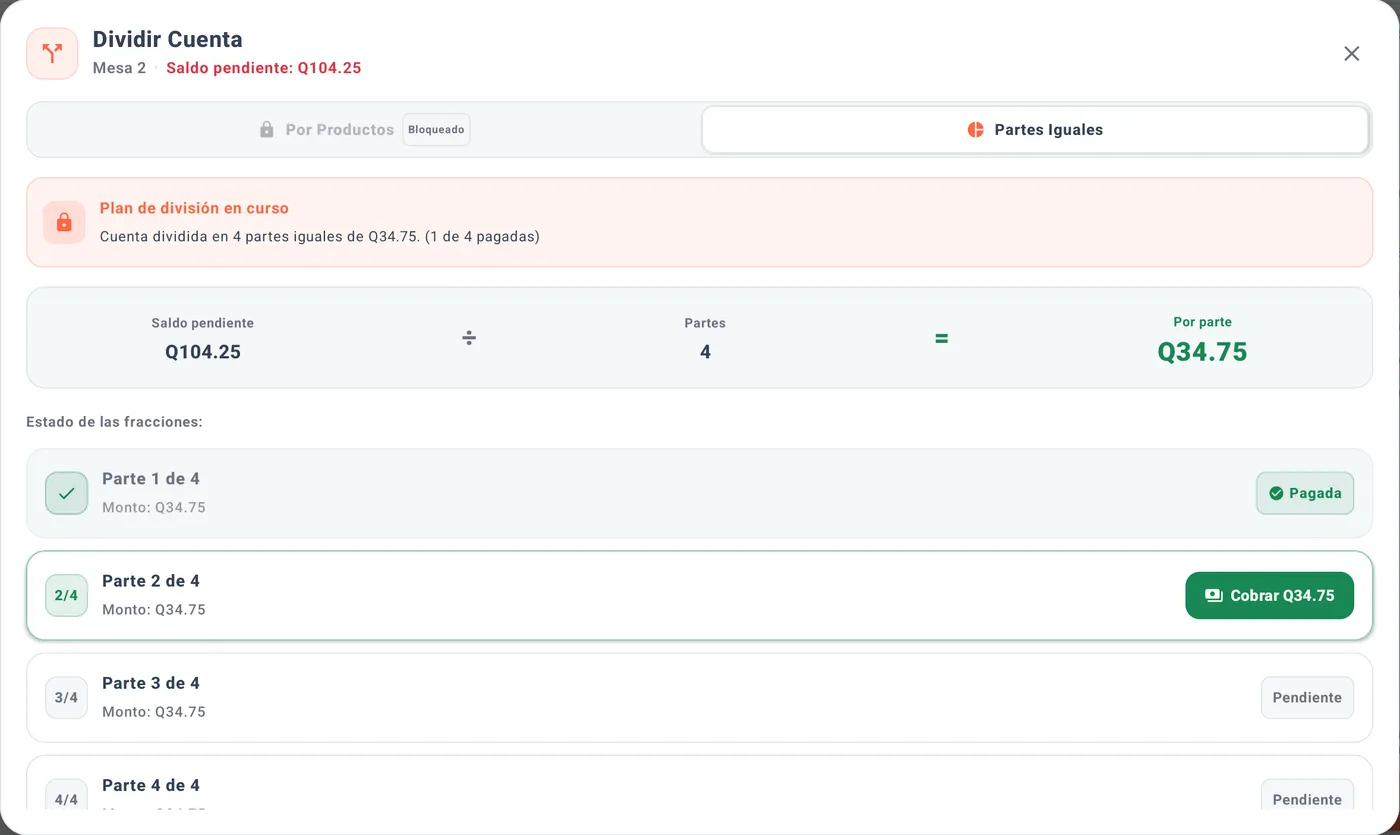The image size is (1400, 835).
Task: Switch to the Partes Iguales tab
Action: (x=1035, y=130)
